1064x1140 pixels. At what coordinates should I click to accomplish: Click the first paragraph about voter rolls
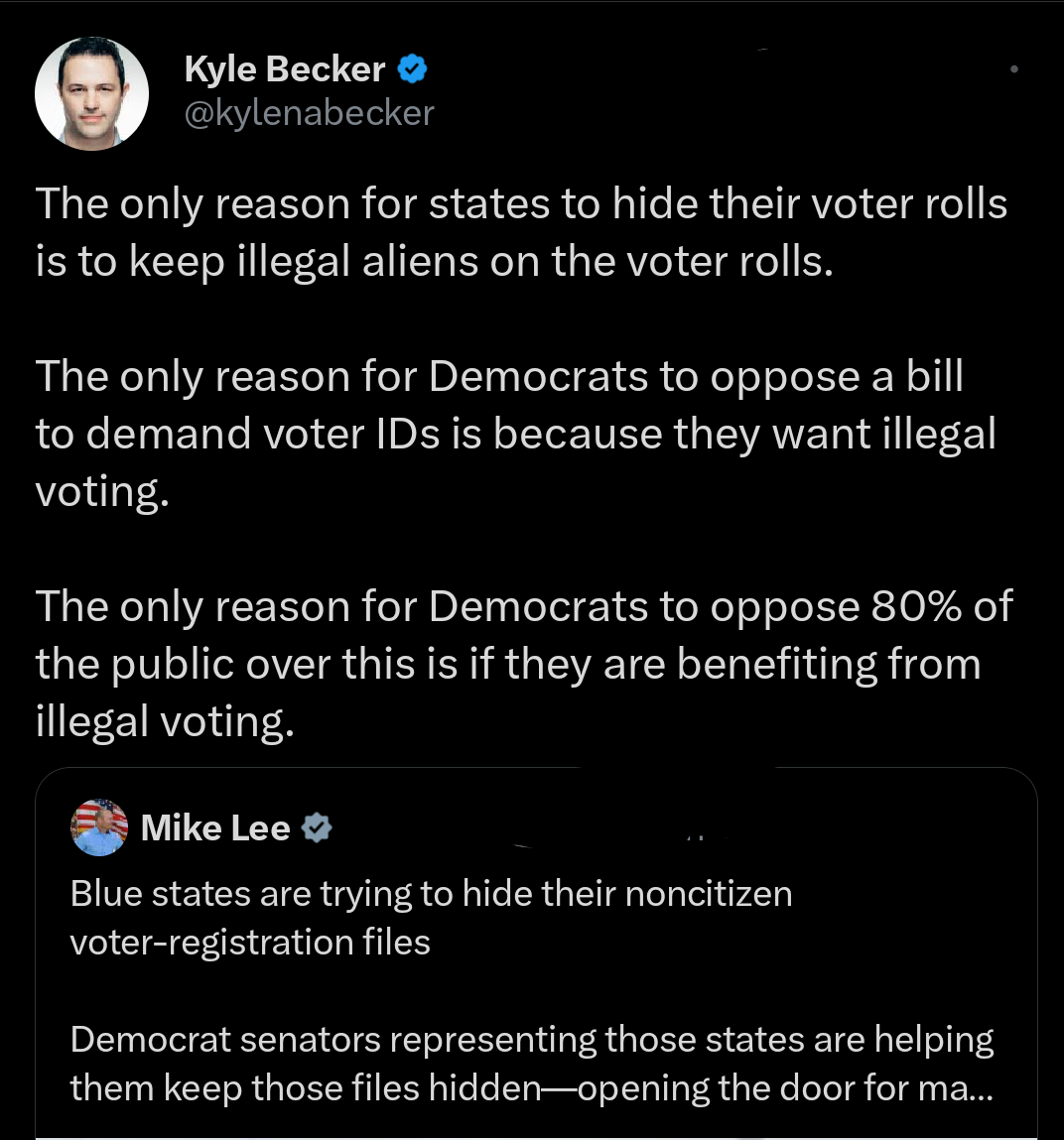(521, 231)
